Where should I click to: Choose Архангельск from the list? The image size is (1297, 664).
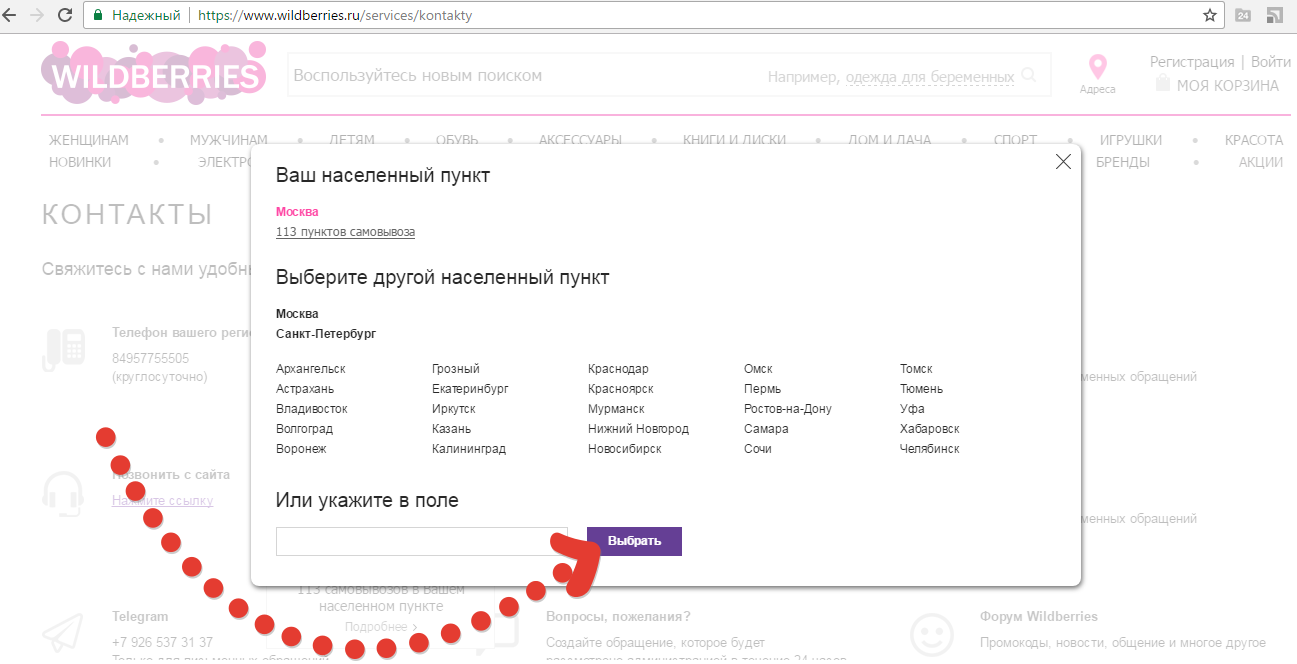311,369
